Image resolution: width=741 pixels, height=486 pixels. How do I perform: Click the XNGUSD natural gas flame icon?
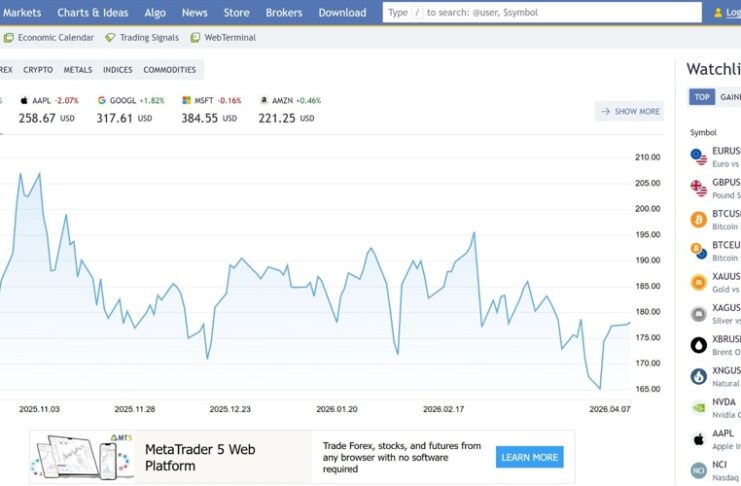[x=698, y=377]
